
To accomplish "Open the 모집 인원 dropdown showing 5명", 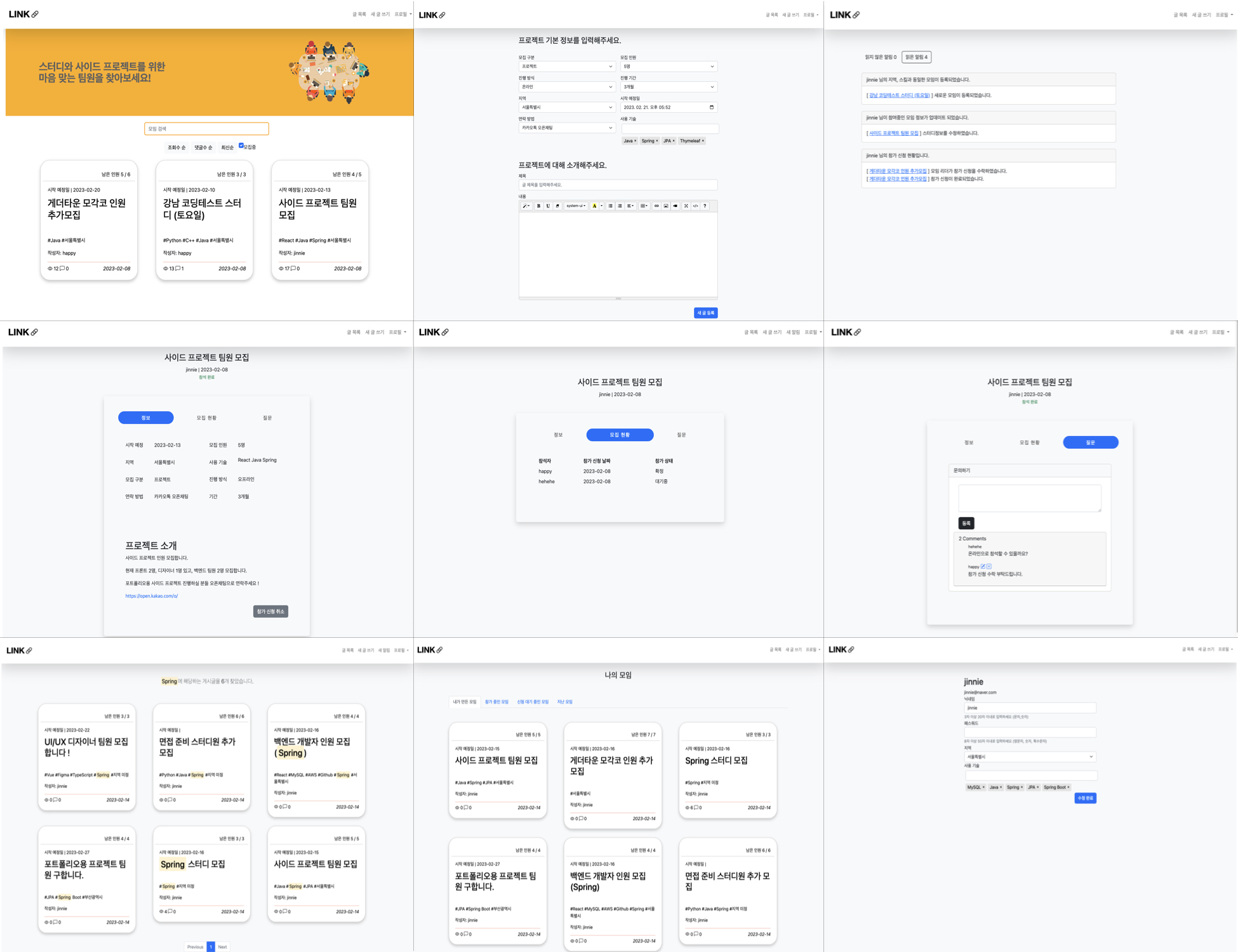I will [x=669, y=66].
